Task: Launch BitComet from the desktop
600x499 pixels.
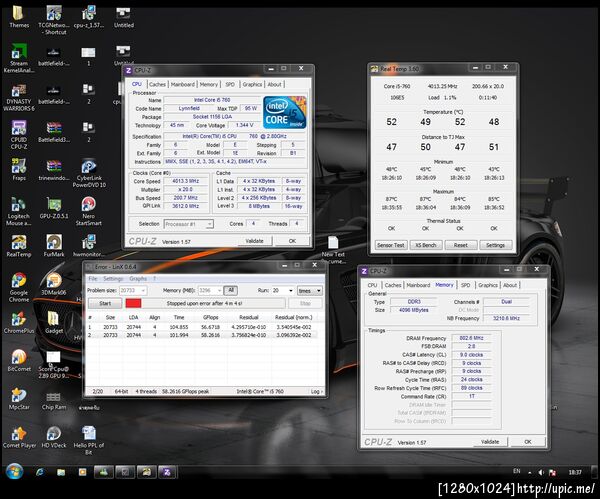Action: (19, 360)
